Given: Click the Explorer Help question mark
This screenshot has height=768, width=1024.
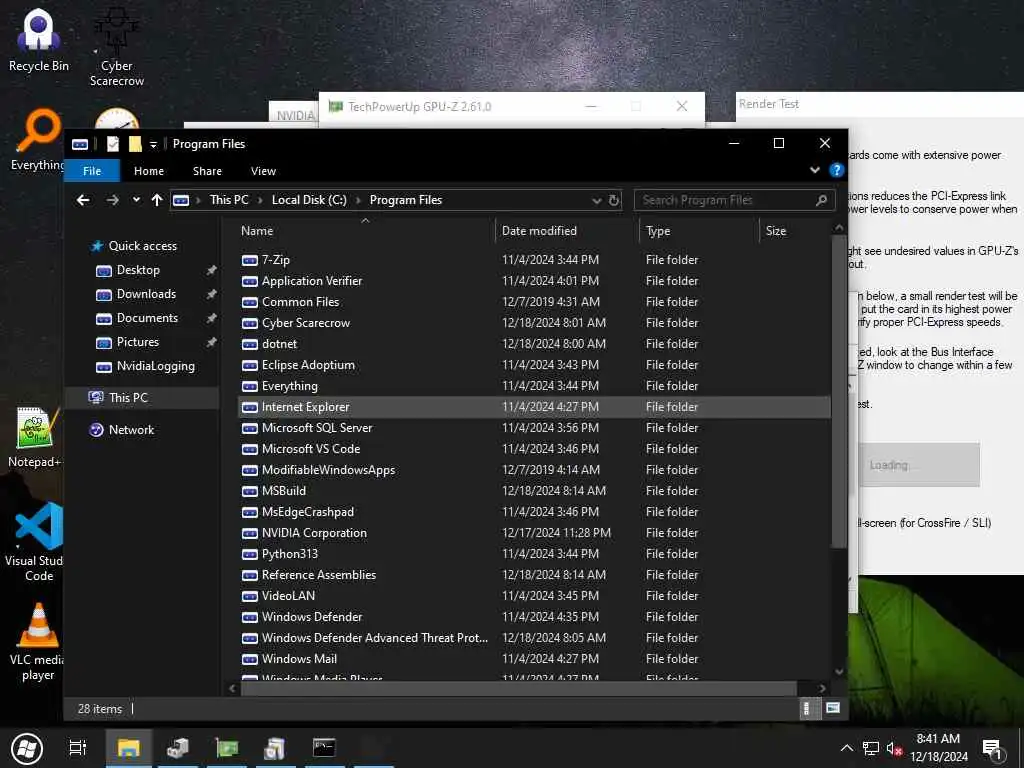Looking at the screenshot, I should click(x=837, y=170).
